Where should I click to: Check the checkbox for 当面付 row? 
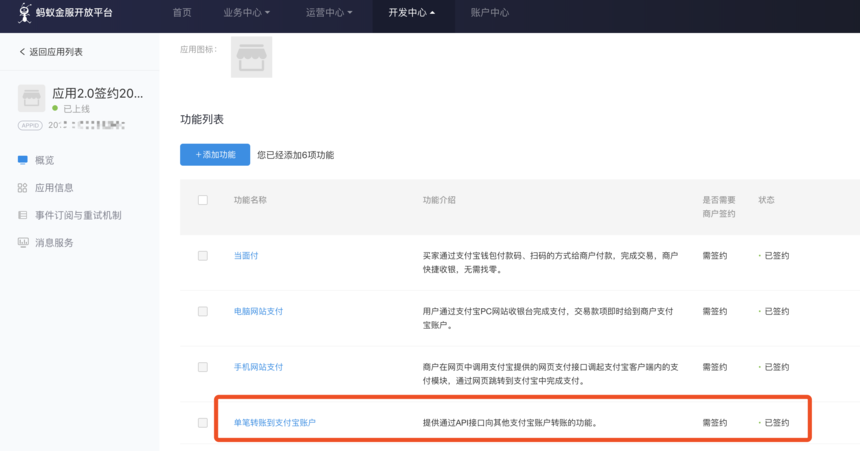click(203, 256)
